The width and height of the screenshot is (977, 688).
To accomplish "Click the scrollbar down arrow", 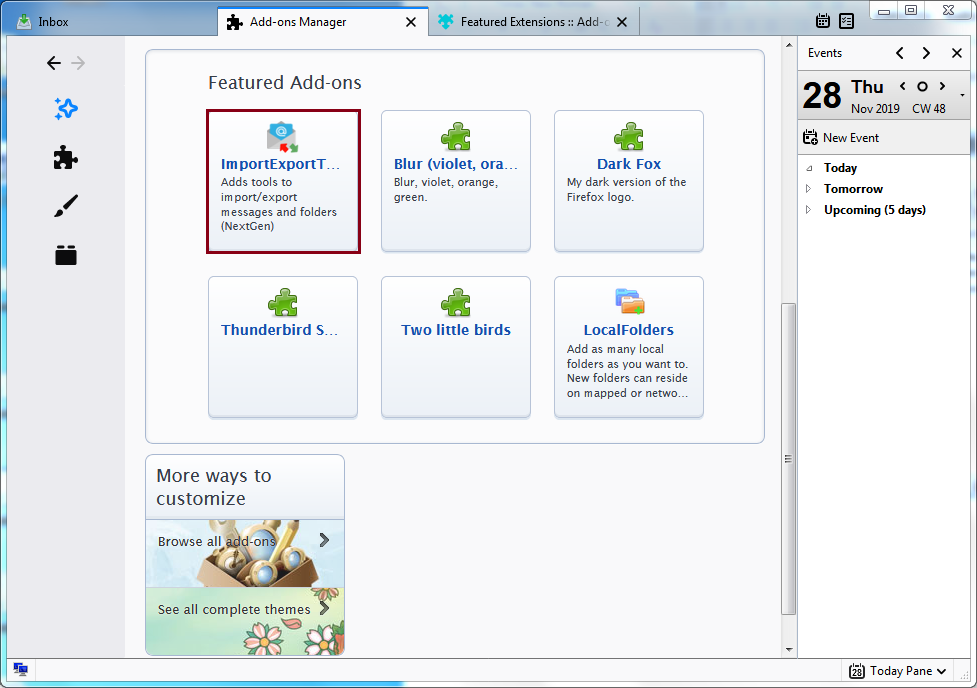I will tap(789, 649).
